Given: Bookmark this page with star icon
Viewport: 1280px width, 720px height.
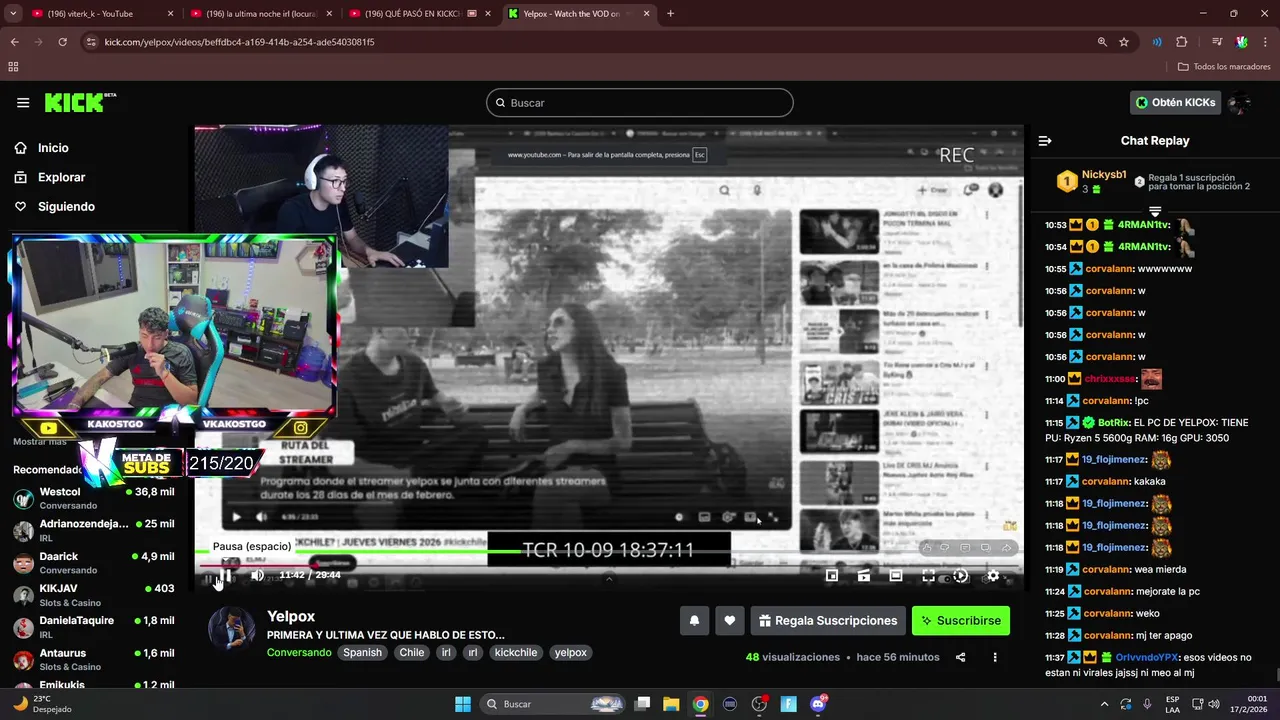Looking at the screenshot, I should 1124,42.
